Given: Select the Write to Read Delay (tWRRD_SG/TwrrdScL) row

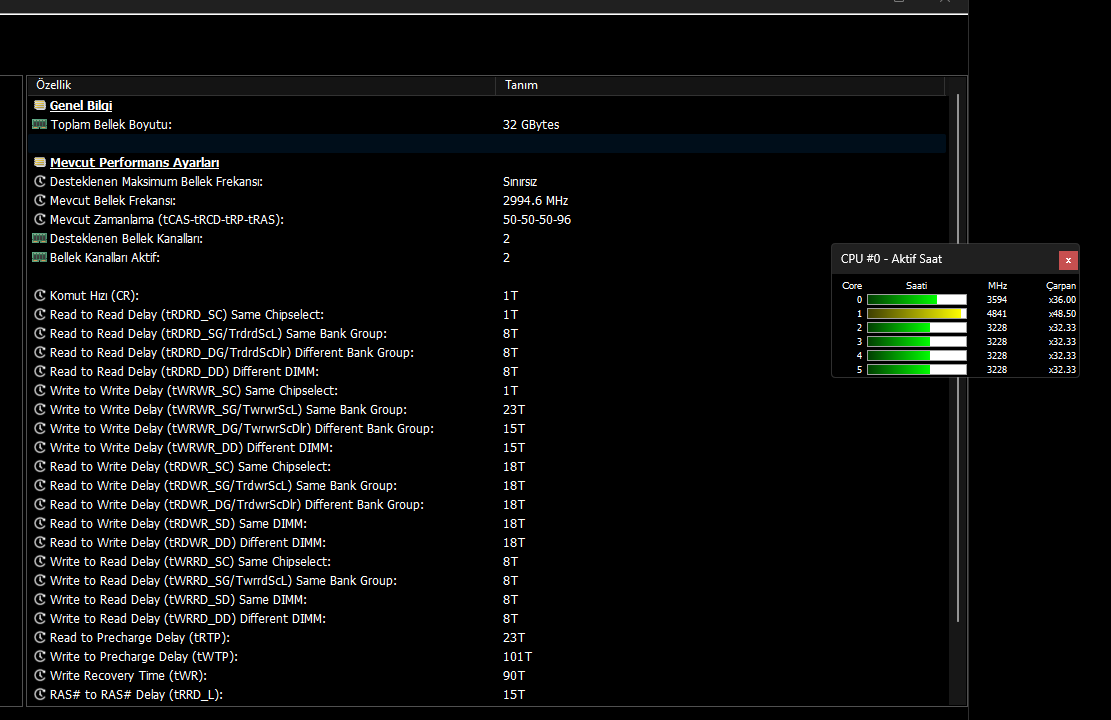Looking at the screenshot, I should (x=486, y=580).
